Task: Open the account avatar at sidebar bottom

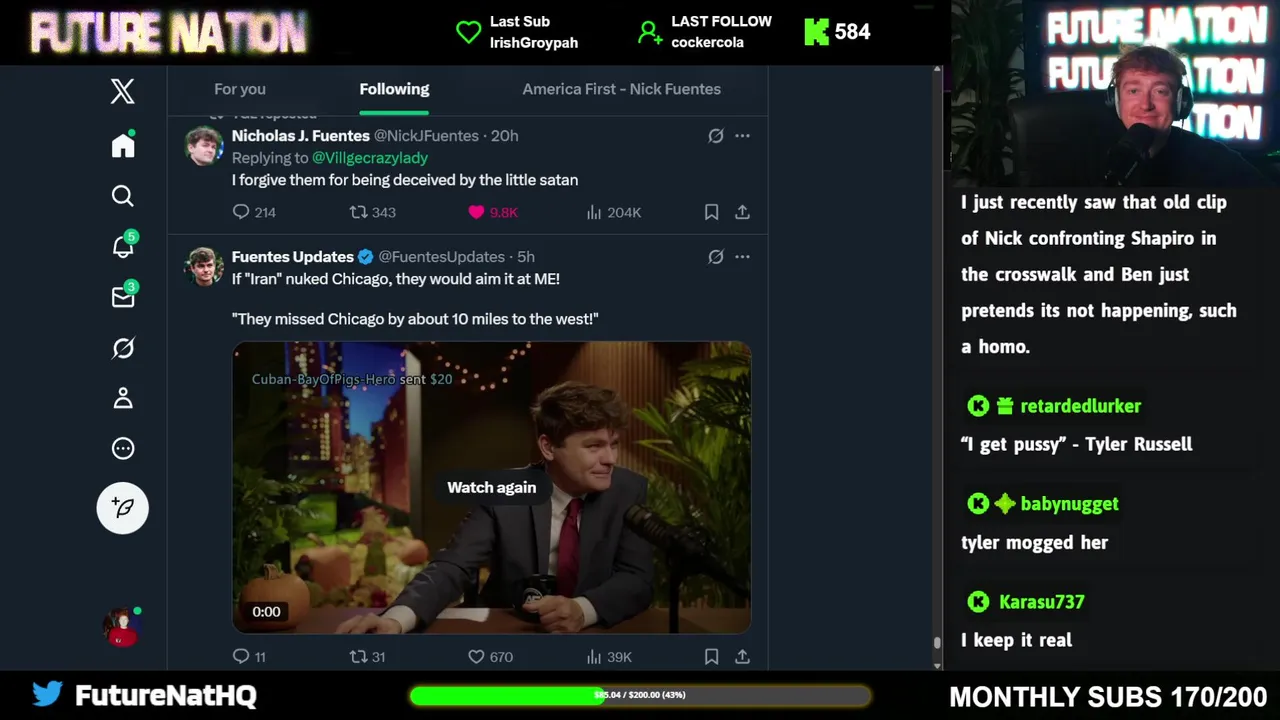Action: [x=122, y=627]
